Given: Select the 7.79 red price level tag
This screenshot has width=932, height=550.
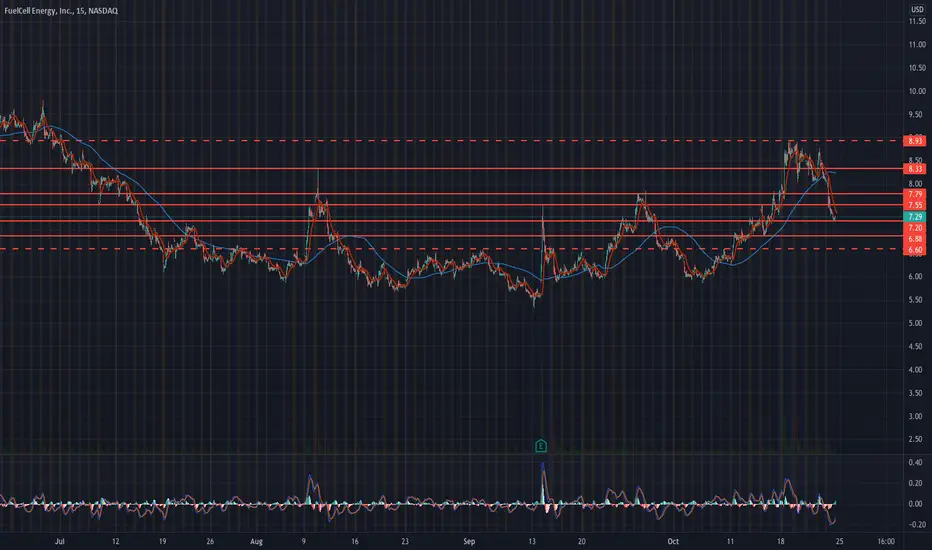Looking at the screenshot, I should [x=915, y=194].
